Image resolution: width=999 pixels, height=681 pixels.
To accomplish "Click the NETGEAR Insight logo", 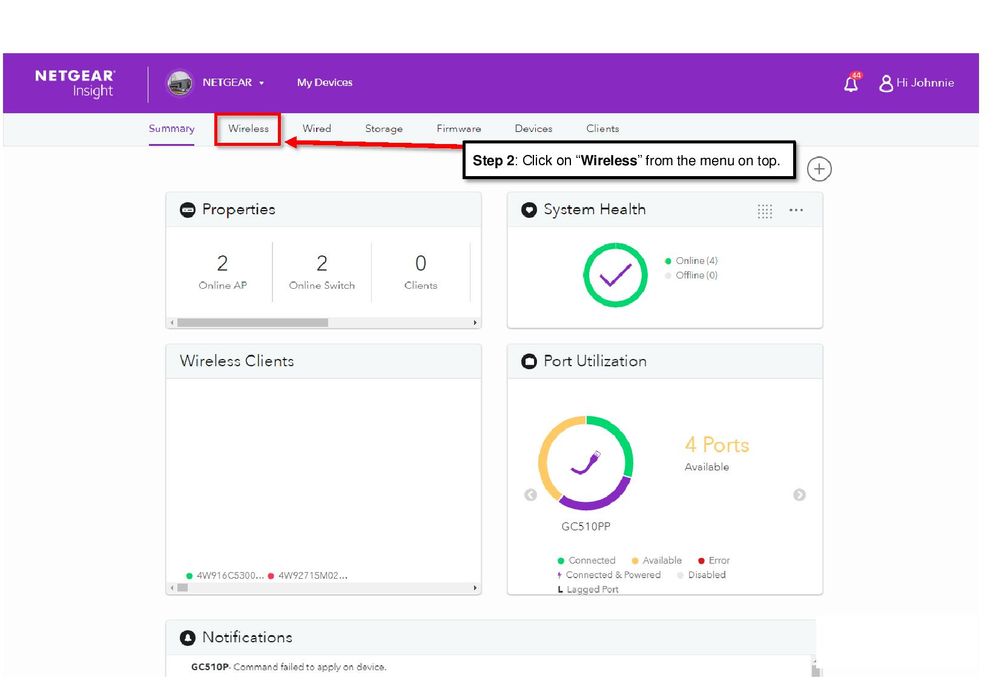I will pyautogui.click(x=75, y=83).
